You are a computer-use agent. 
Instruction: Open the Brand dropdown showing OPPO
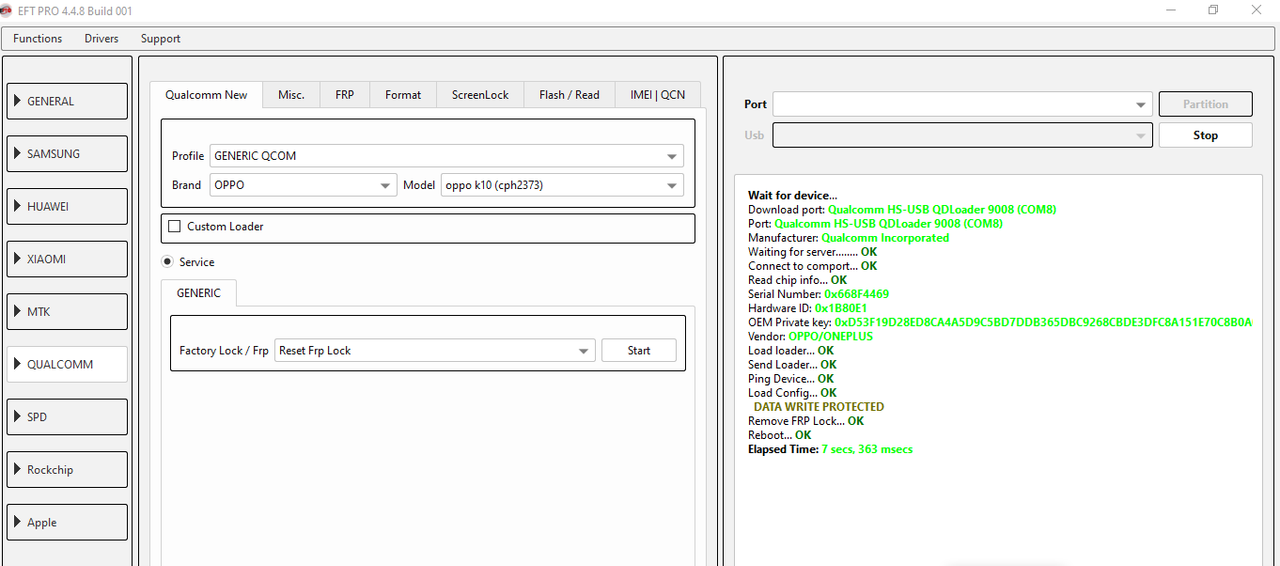point(303,185)
